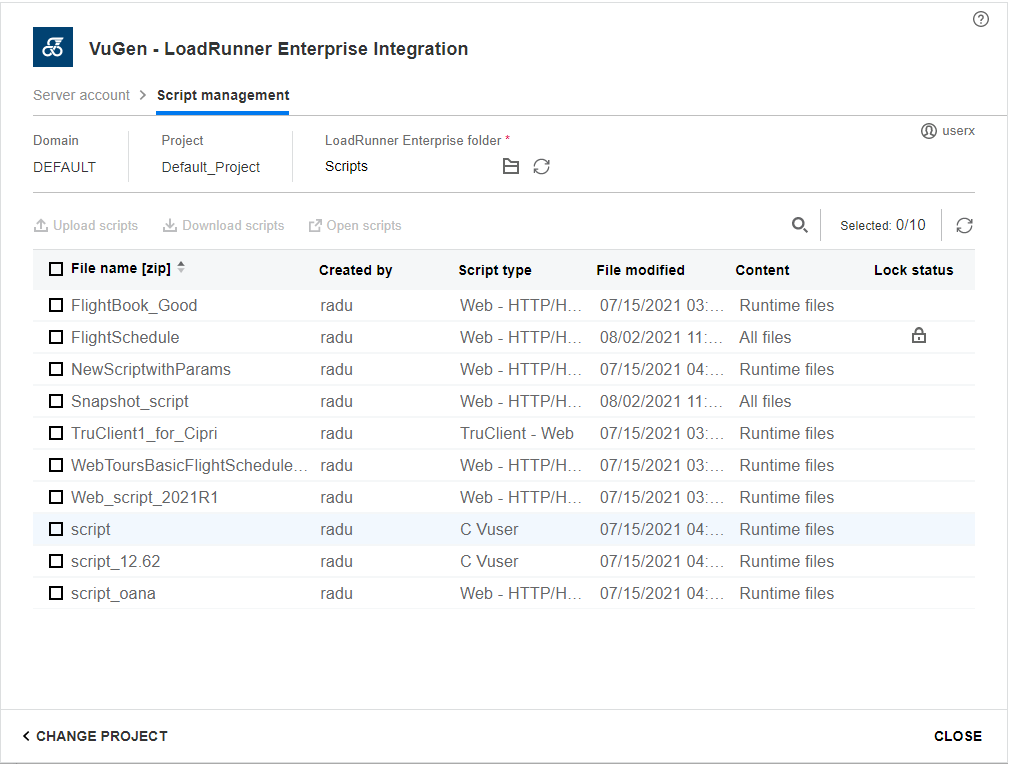Click the Upload scripts button
1009x764 pixels.
86,226
